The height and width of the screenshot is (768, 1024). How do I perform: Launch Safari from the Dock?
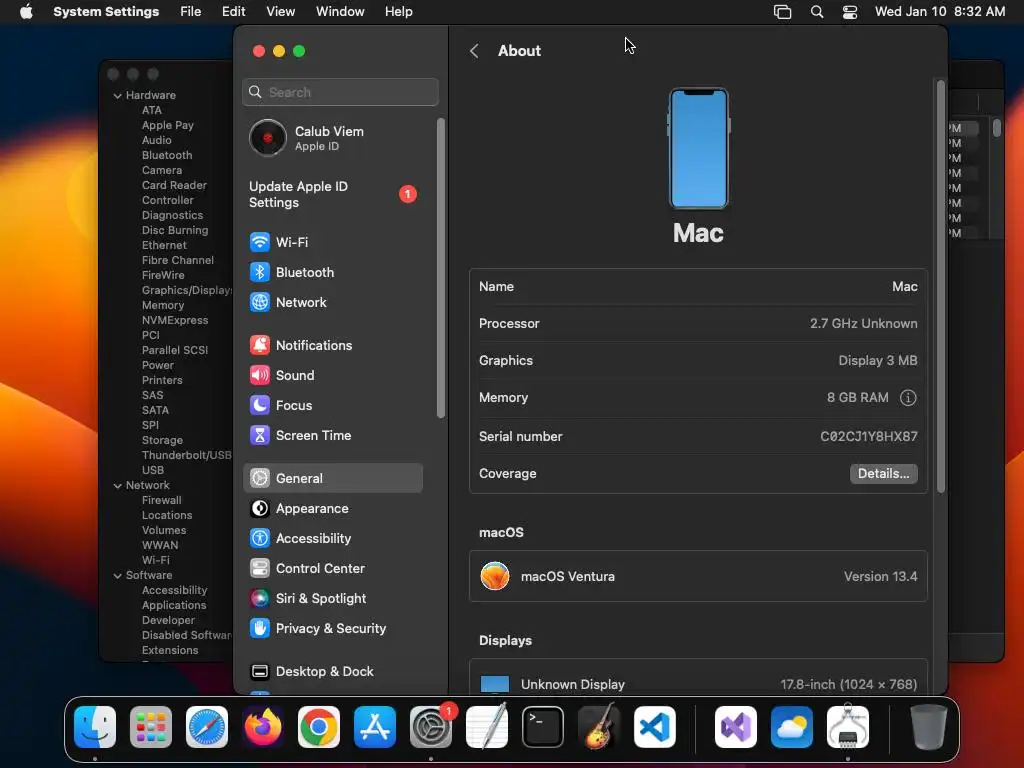[207, 727]
